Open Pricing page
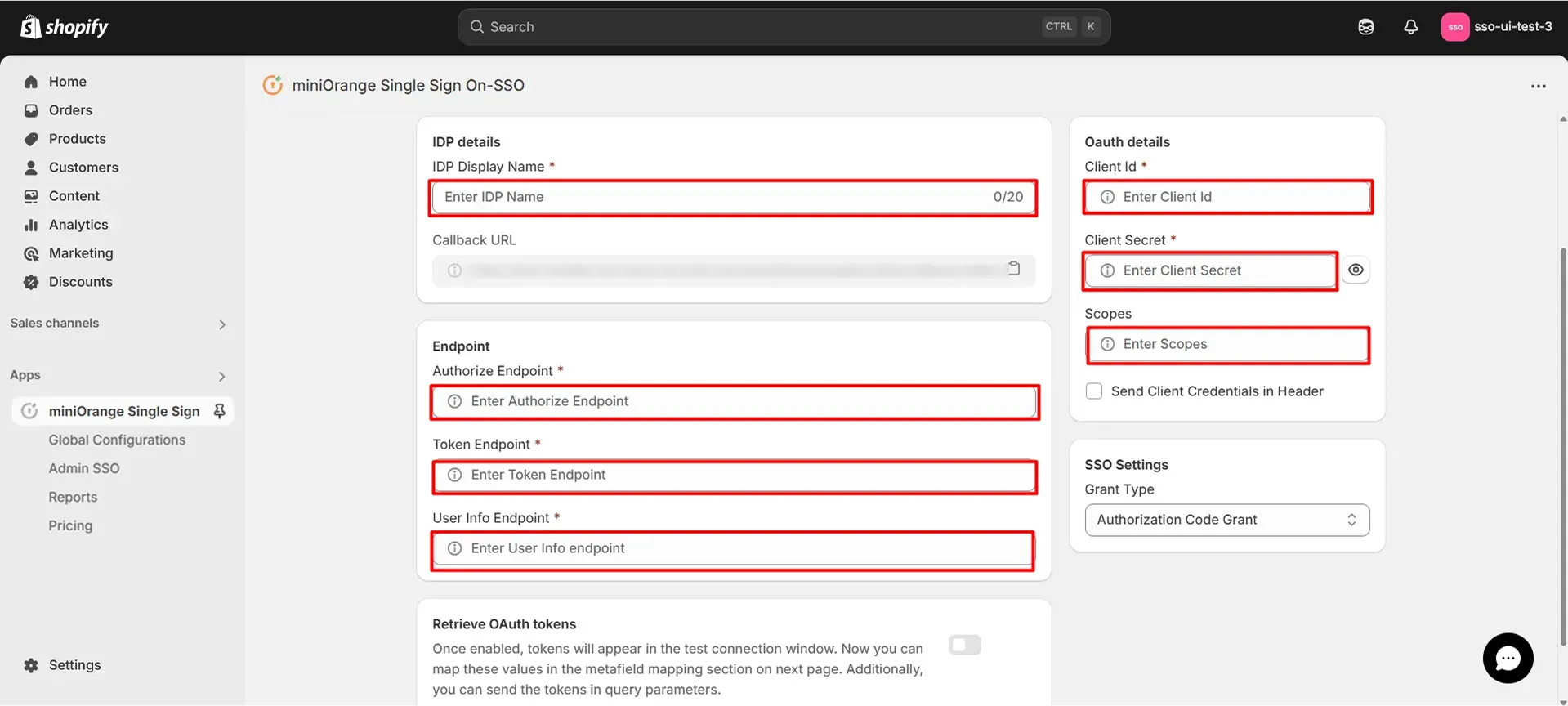The height and width of the screenshot is (706, 1568). (x=70, y=525)
